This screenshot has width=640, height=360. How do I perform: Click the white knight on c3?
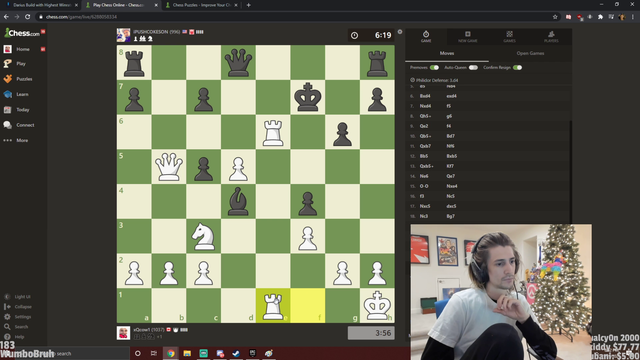click(203, 236)
